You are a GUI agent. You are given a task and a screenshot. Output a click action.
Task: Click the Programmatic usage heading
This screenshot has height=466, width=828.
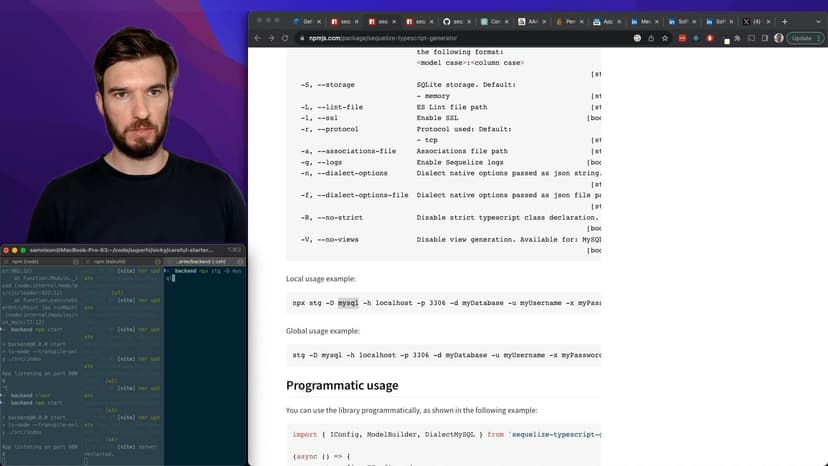click(x=342, y=385)
